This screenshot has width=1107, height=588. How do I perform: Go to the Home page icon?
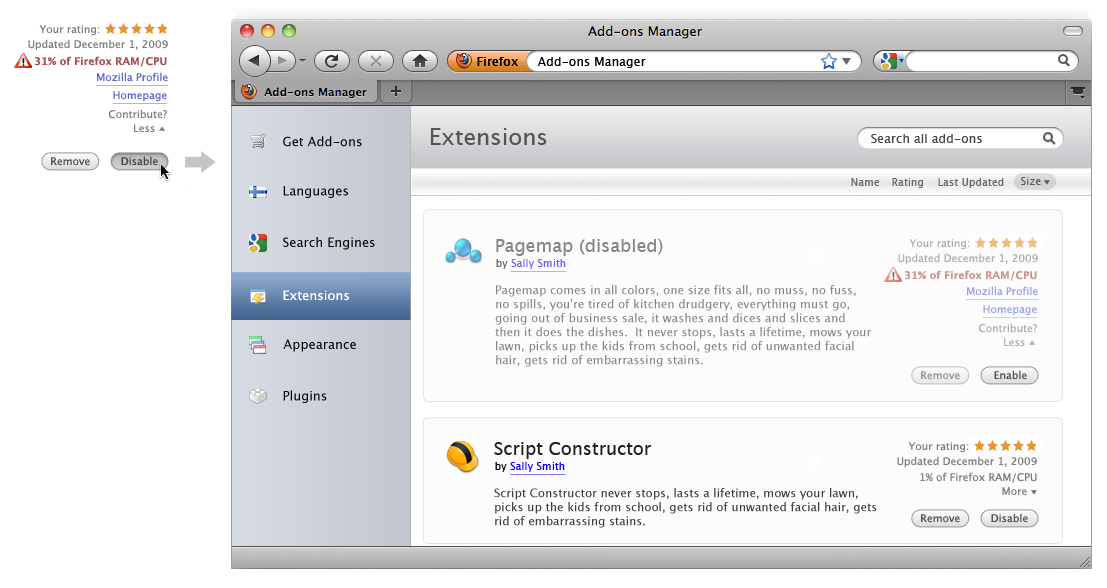coord(420,61)
